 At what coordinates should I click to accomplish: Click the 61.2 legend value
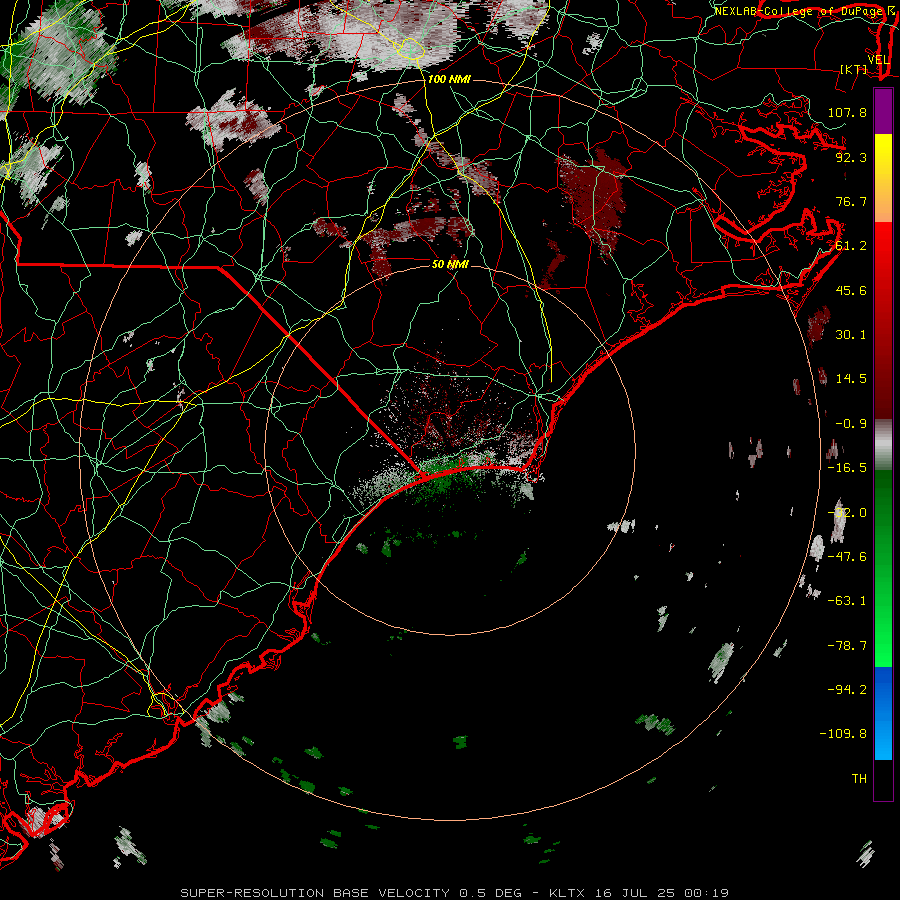(x=851, y=246)
